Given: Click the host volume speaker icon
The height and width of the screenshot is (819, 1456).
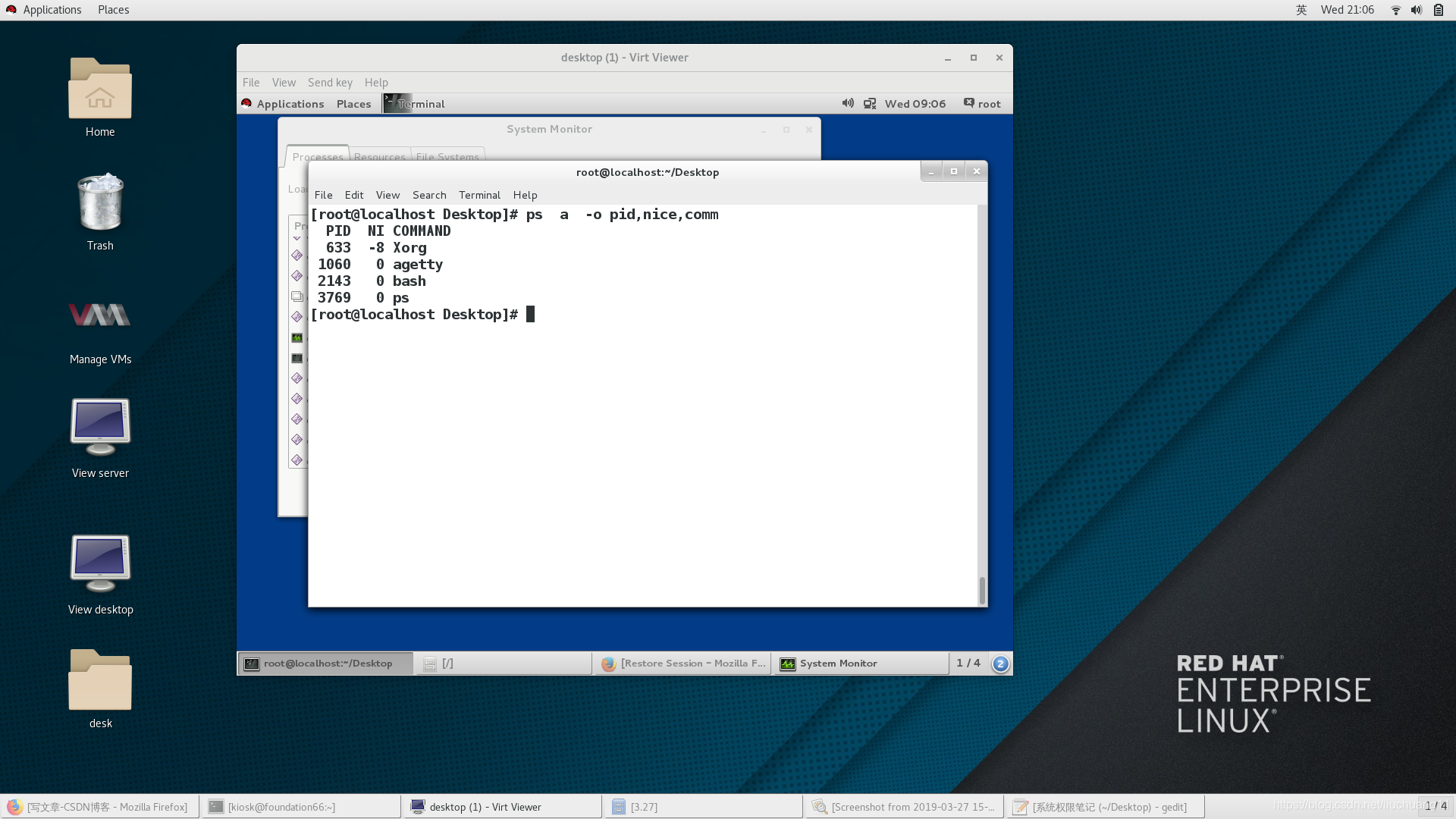Looking at the screenshot, I should 1416,10.
